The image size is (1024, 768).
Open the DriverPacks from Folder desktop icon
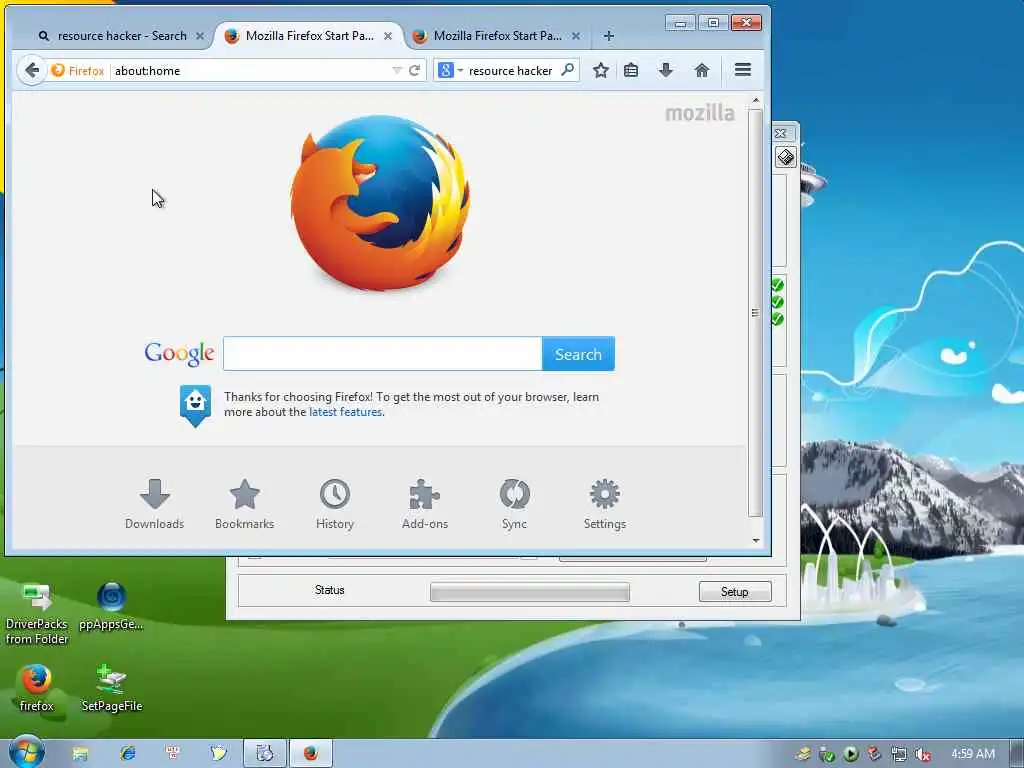point(37,613)
